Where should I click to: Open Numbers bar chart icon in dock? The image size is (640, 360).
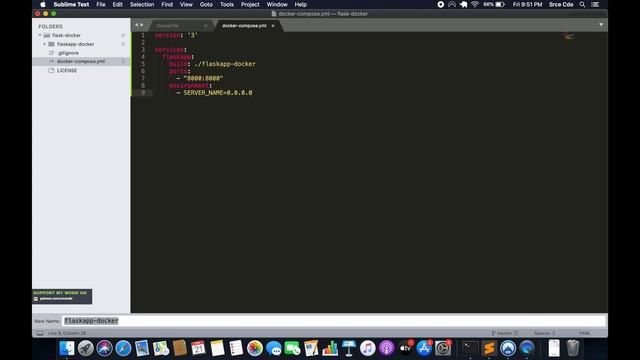pos(330,348)
